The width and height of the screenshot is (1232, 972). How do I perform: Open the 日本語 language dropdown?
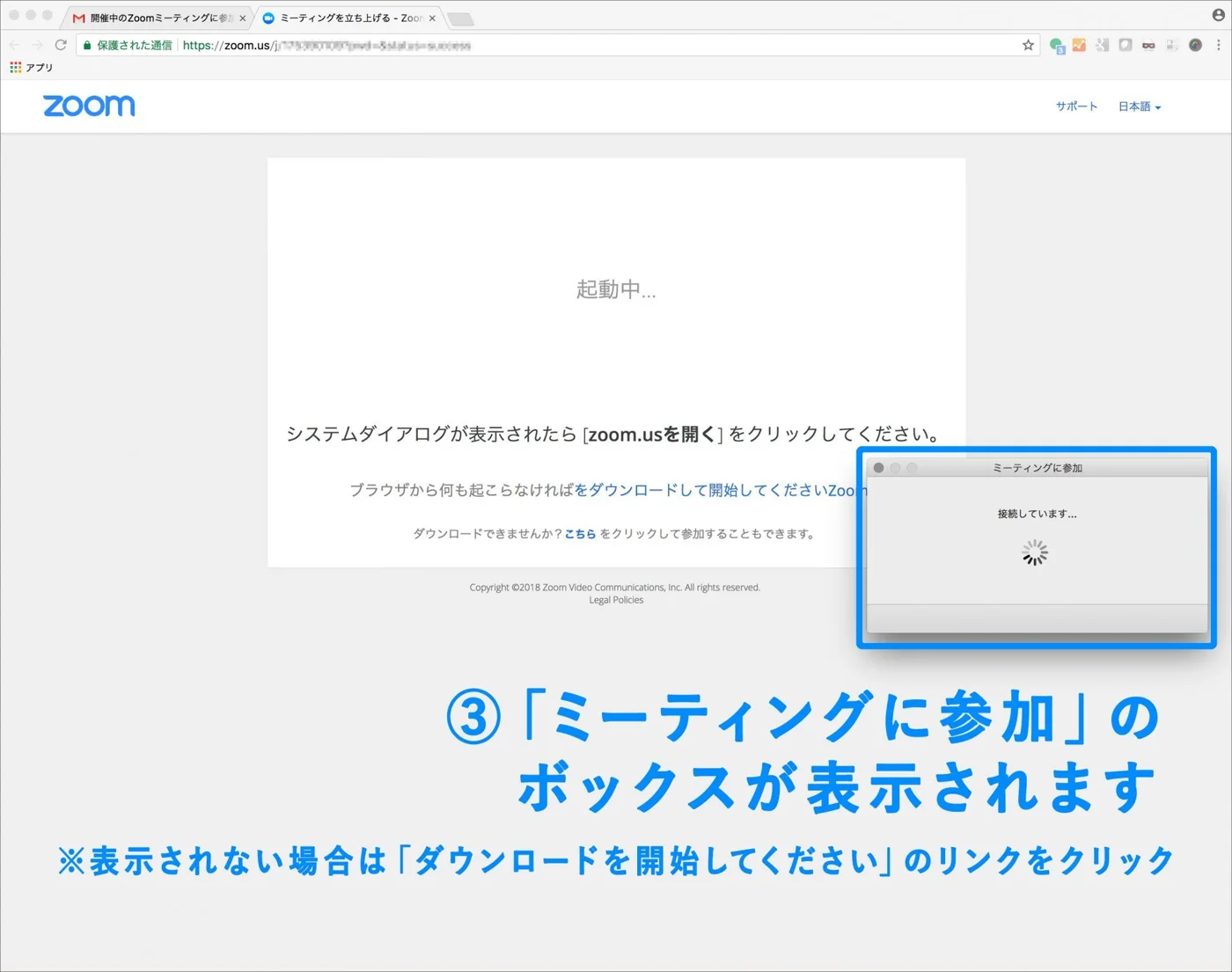[x=1140, y=106]
